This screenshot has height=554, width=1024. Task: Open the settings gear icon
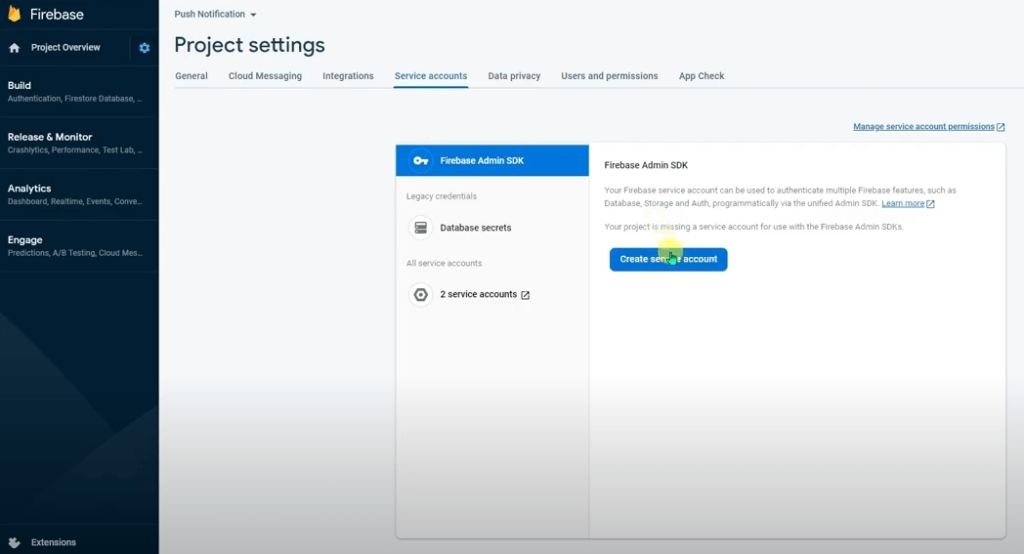coord(144,48)
